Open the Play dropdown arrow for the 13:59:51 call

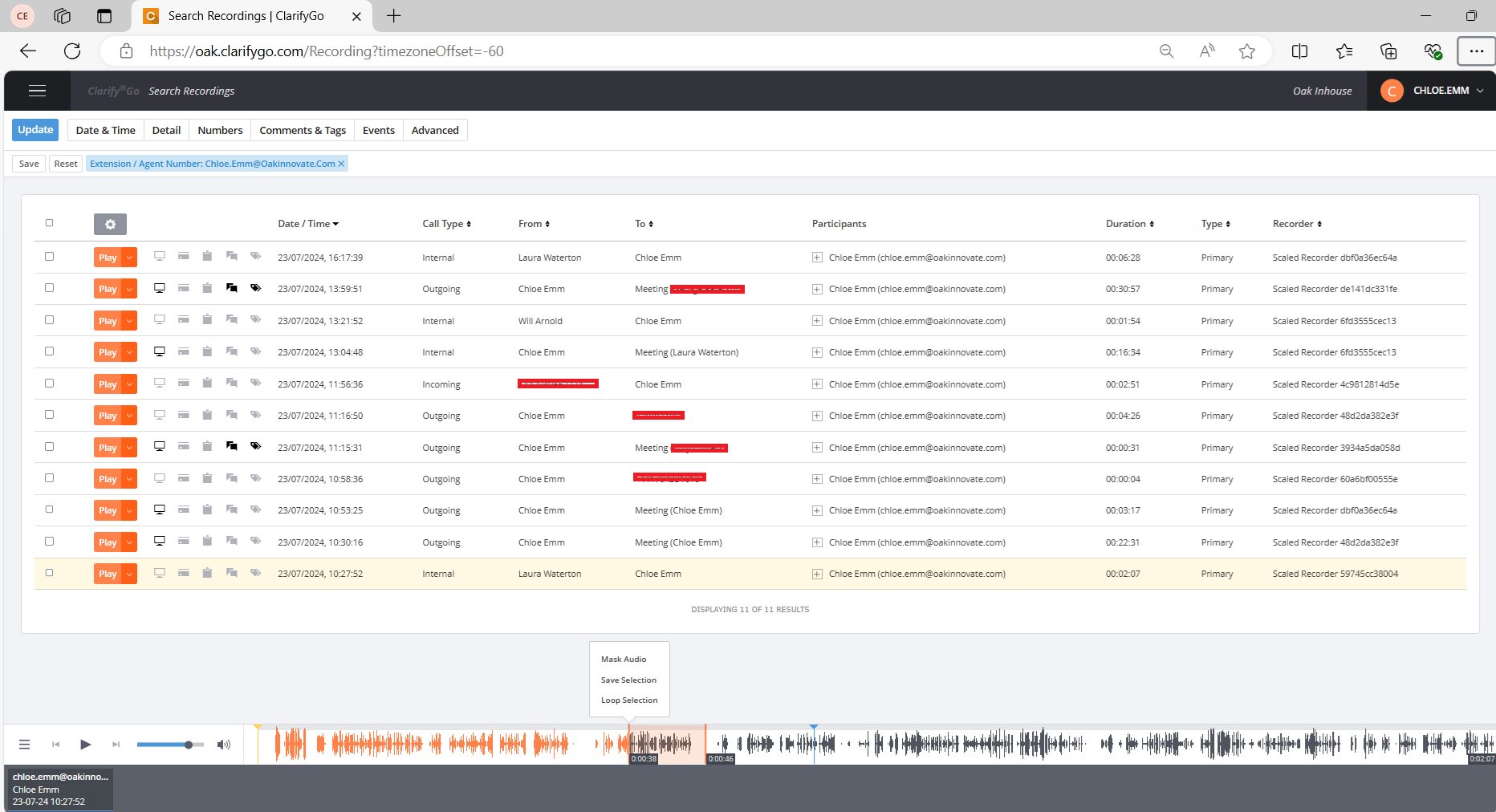pyautogui.click(x=129, y=289)
